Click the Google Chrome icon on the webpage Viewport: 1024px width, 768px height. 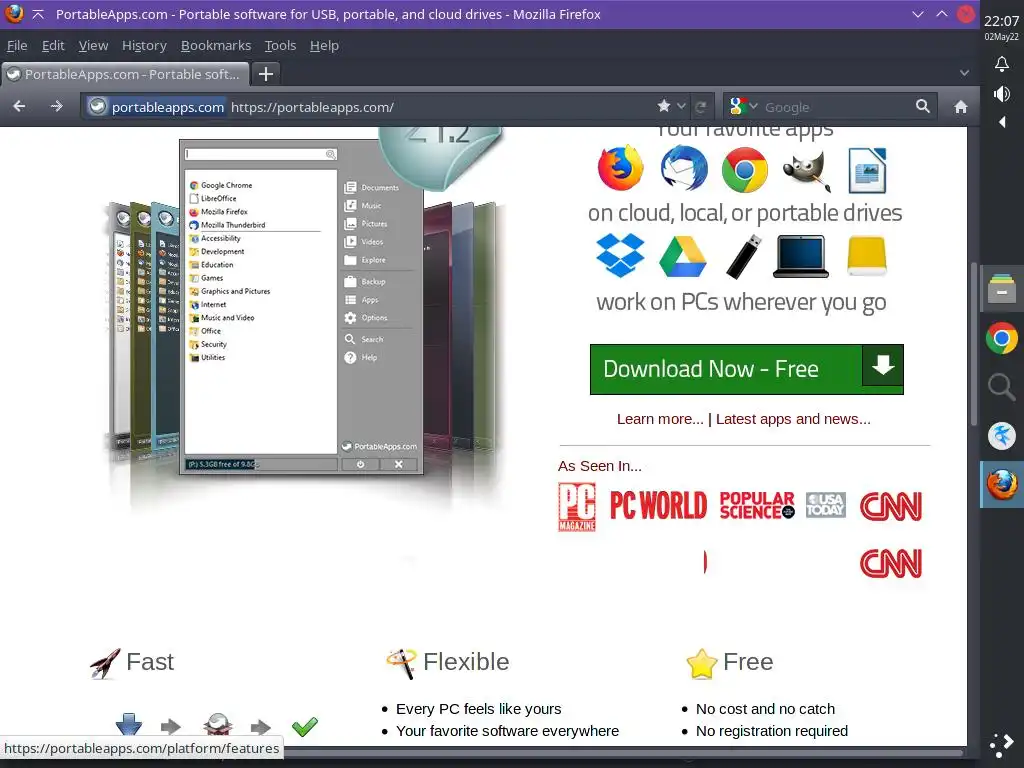tap(744, 169)
